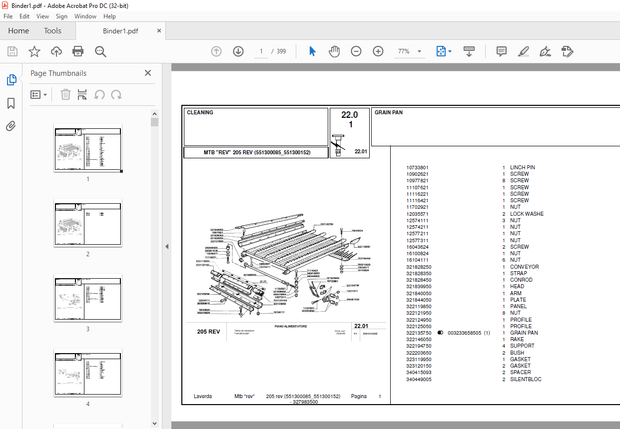
Task: Go to the next page arrow
Action: click(x=238, y=51)
